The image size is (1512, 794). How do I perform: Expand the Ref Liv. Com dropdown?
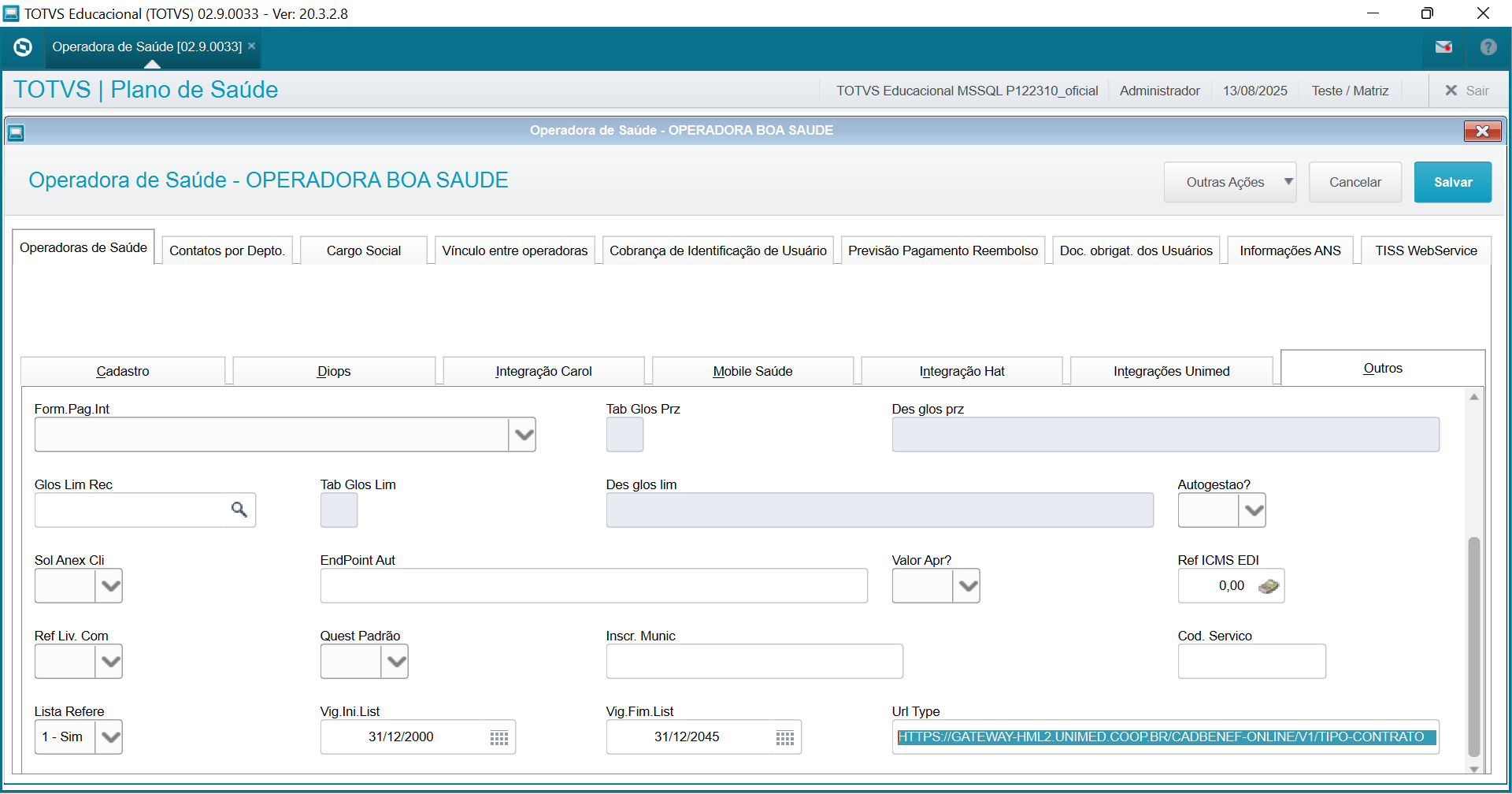tap(109, 662)
